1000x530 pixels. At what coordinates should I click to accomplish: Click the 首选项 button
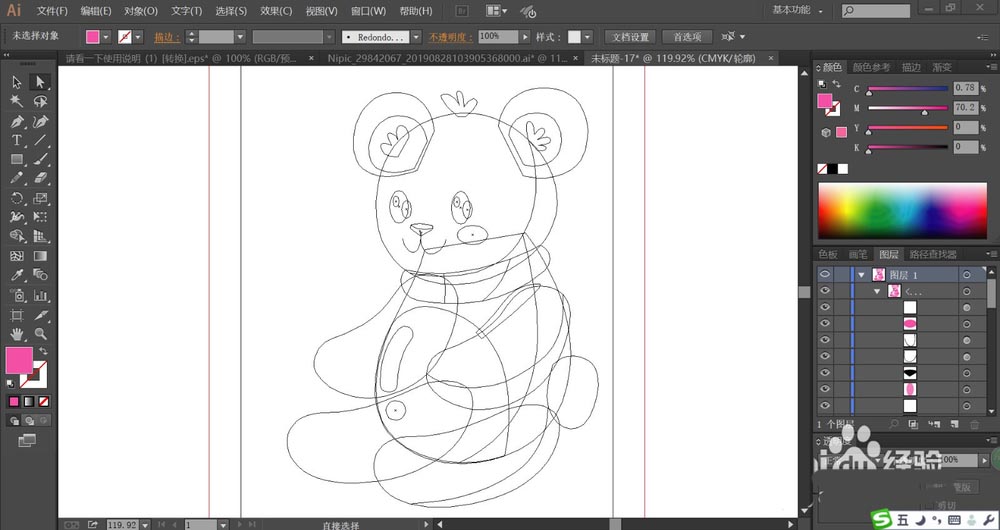click(x=687, y=37)
